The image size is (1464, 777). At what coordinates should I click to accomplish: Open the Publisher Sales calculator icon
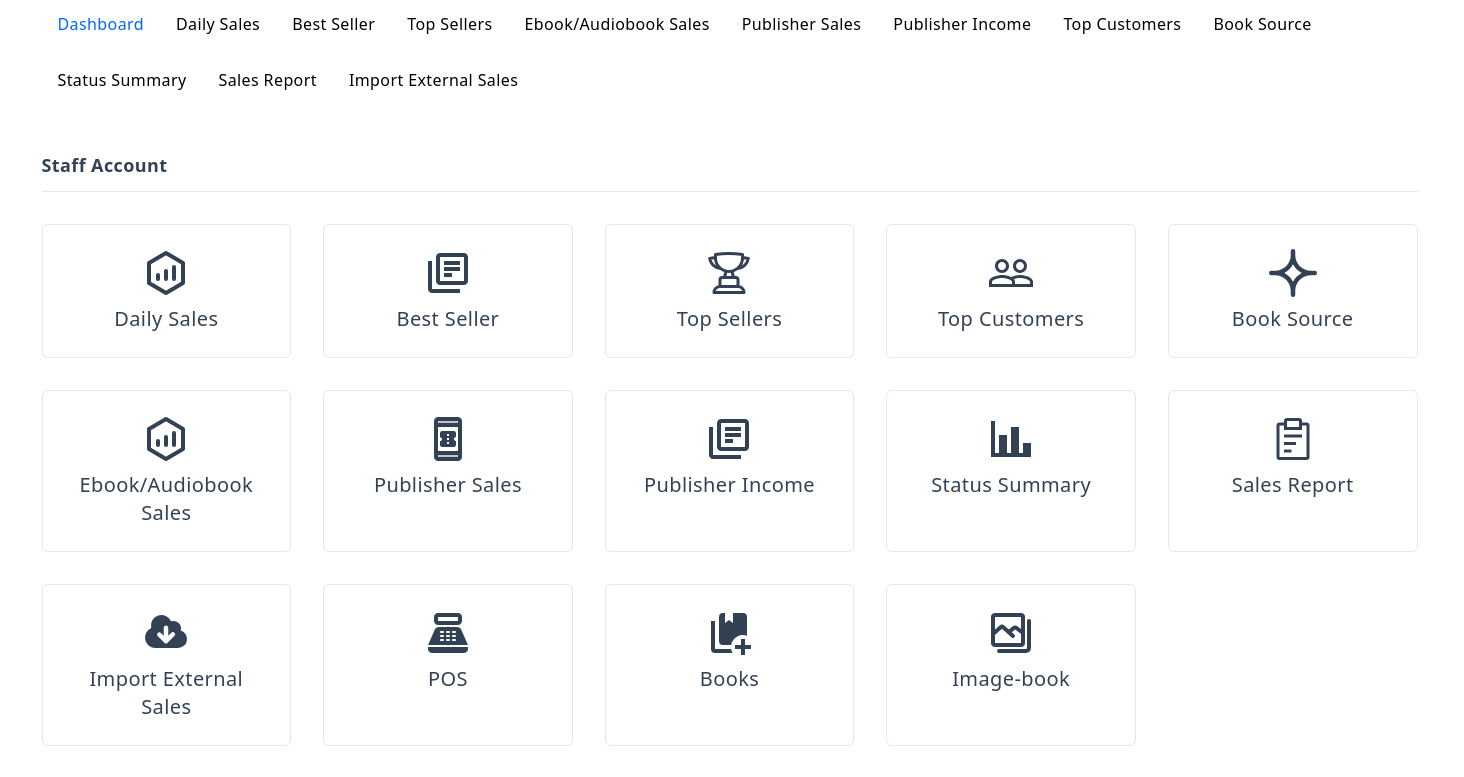coord(447,439)
